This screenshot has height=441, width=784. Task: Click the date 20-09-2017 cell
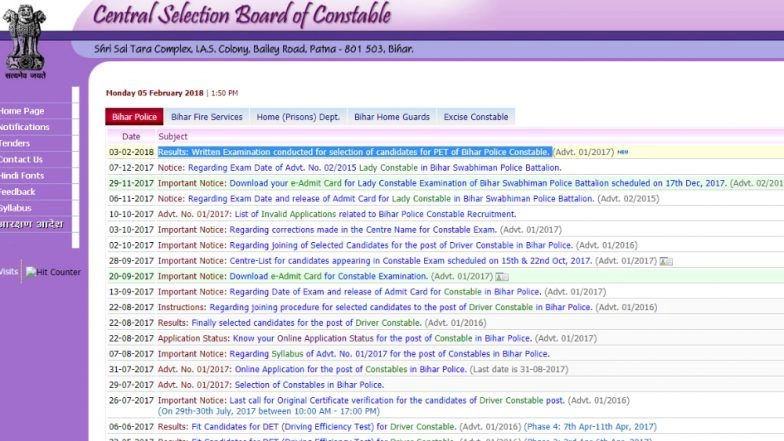point(131,276)
